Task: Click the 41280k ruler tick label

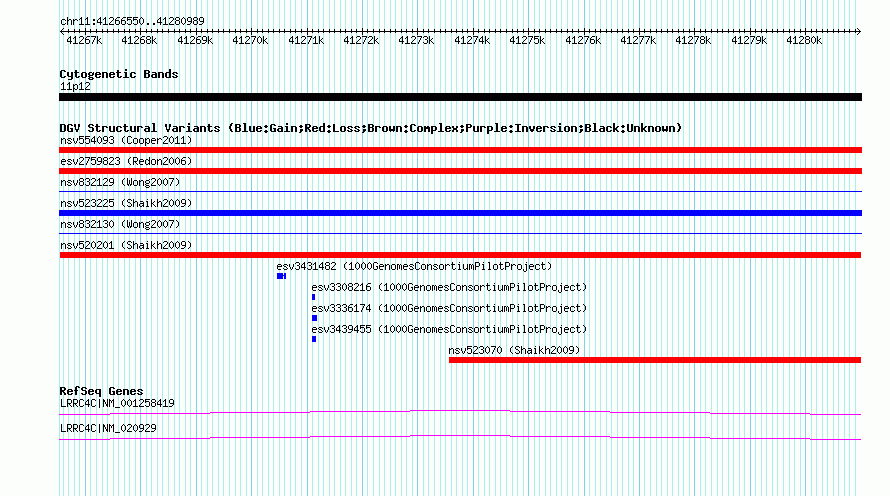Action: [804, 40]
